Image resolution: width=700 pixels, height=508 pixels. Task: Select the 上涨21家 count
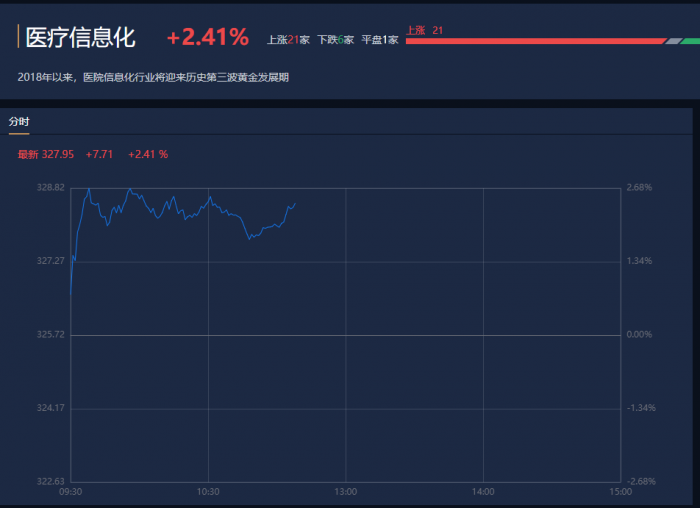click(x=288, y=40)
